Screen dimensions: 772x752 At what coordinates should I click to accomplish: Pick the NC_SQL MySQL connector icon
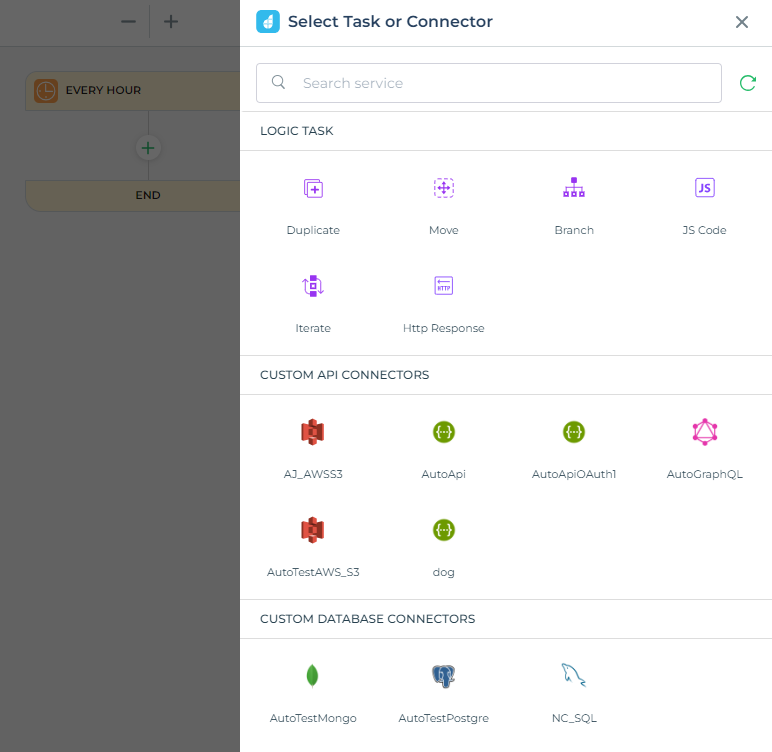pyautogui.click(x=574, y=675)
